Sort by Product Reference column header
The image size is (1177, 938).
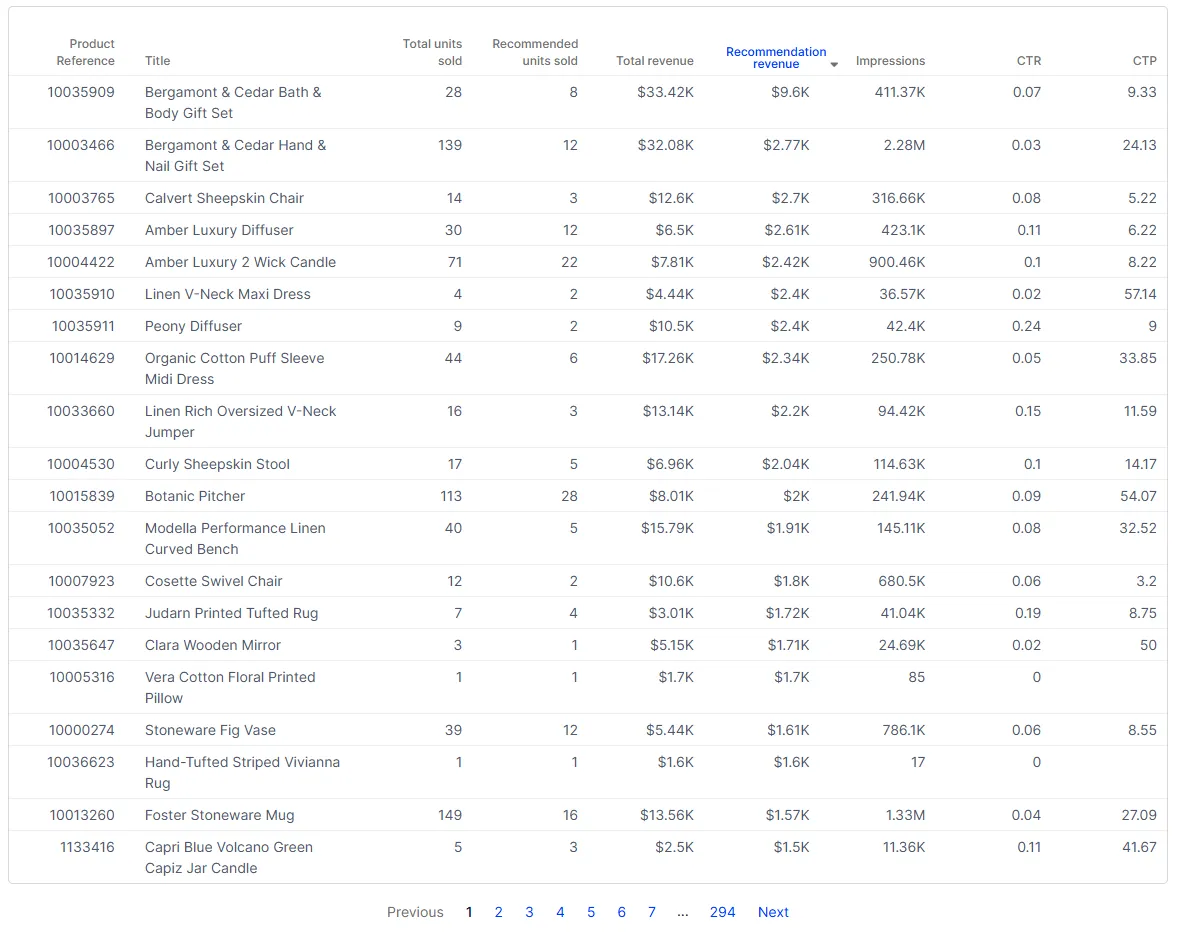86,53
